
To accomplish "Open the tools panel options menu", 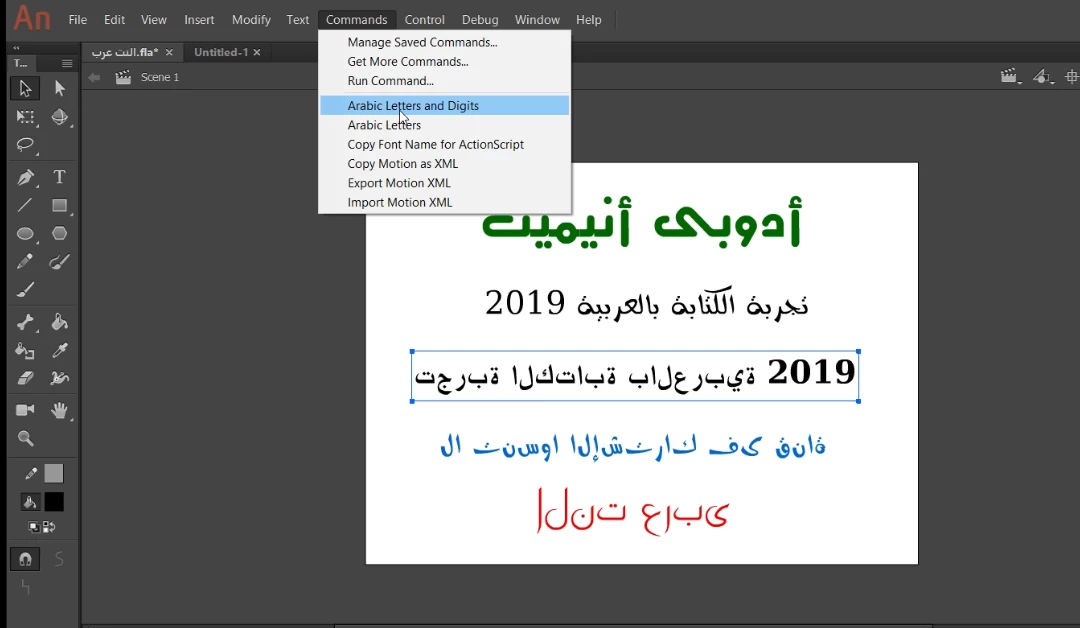I will pos(67,63).
